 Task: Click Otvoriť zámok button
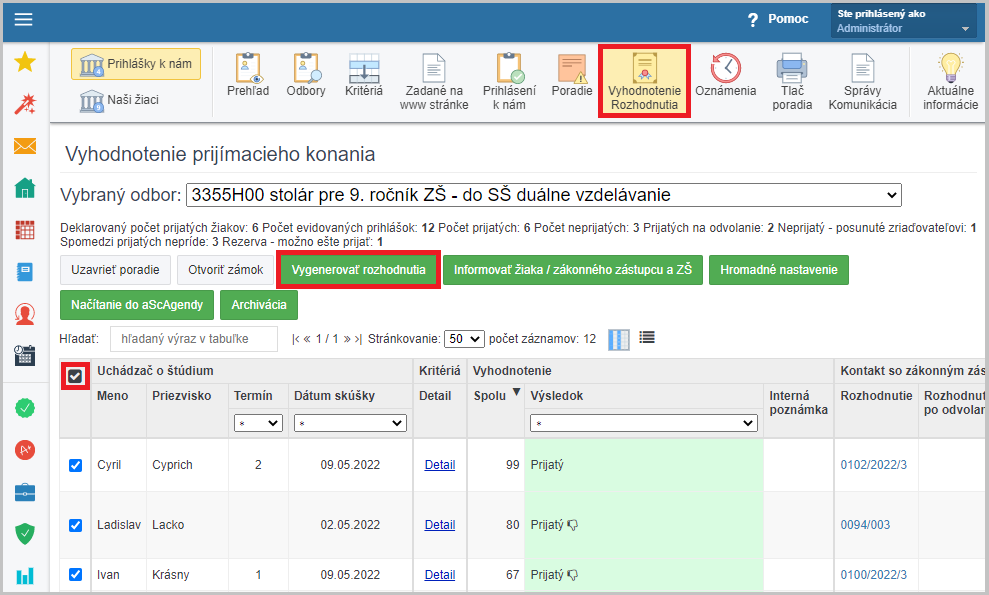pos(226,270)
